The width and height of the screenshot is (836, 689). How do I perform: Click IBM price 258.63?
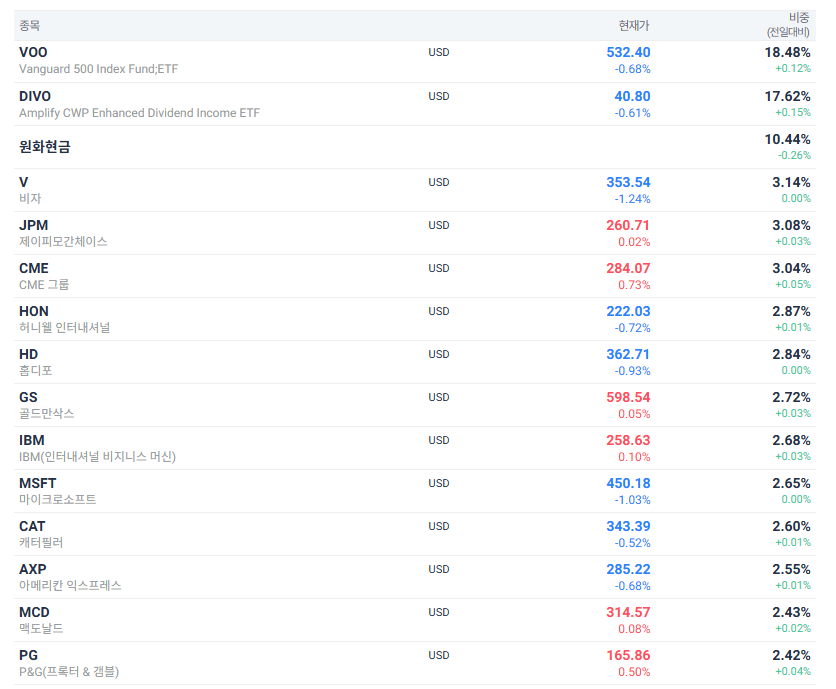tap(628, 440)
